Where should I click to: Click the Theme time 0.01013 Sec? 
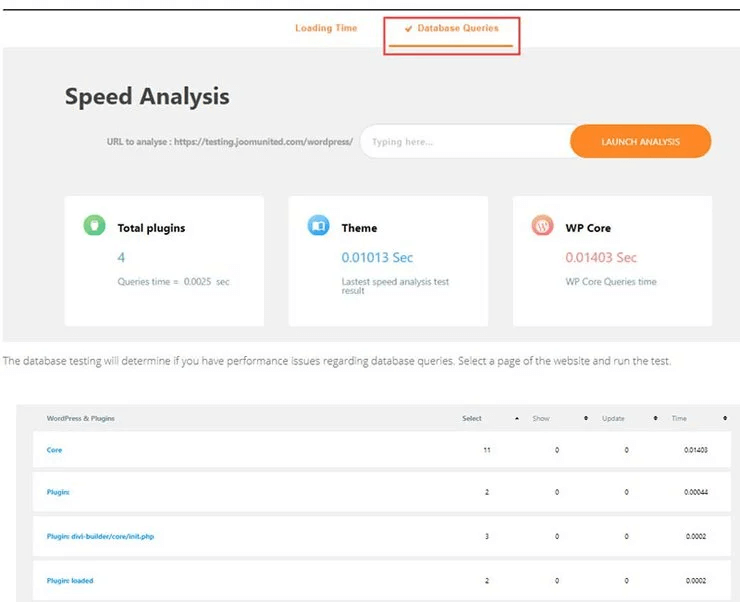[x=377, y=258]
